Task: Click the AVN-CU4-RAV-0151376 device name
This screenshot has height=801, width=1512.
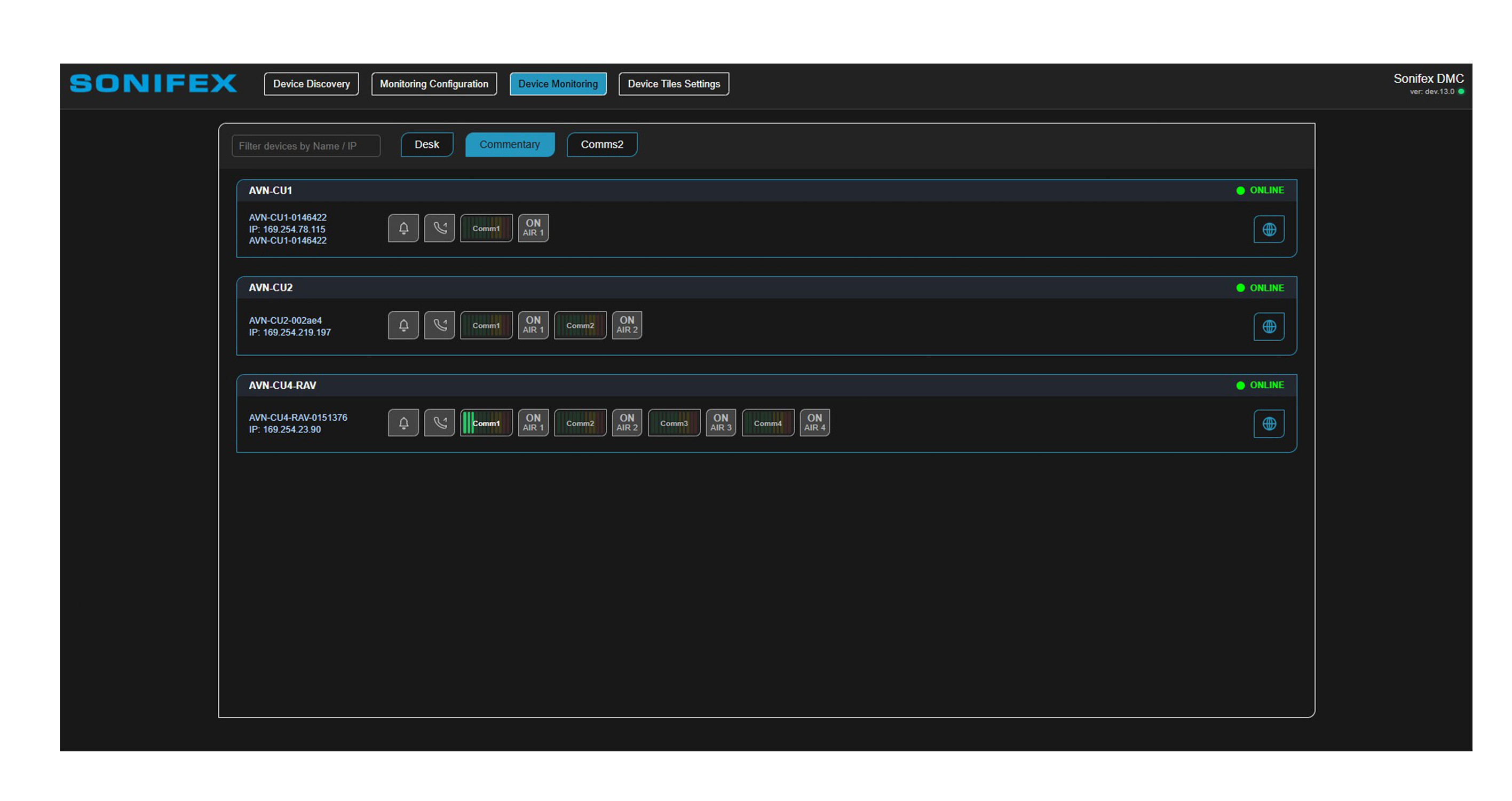Action: [x=298, y=418]
